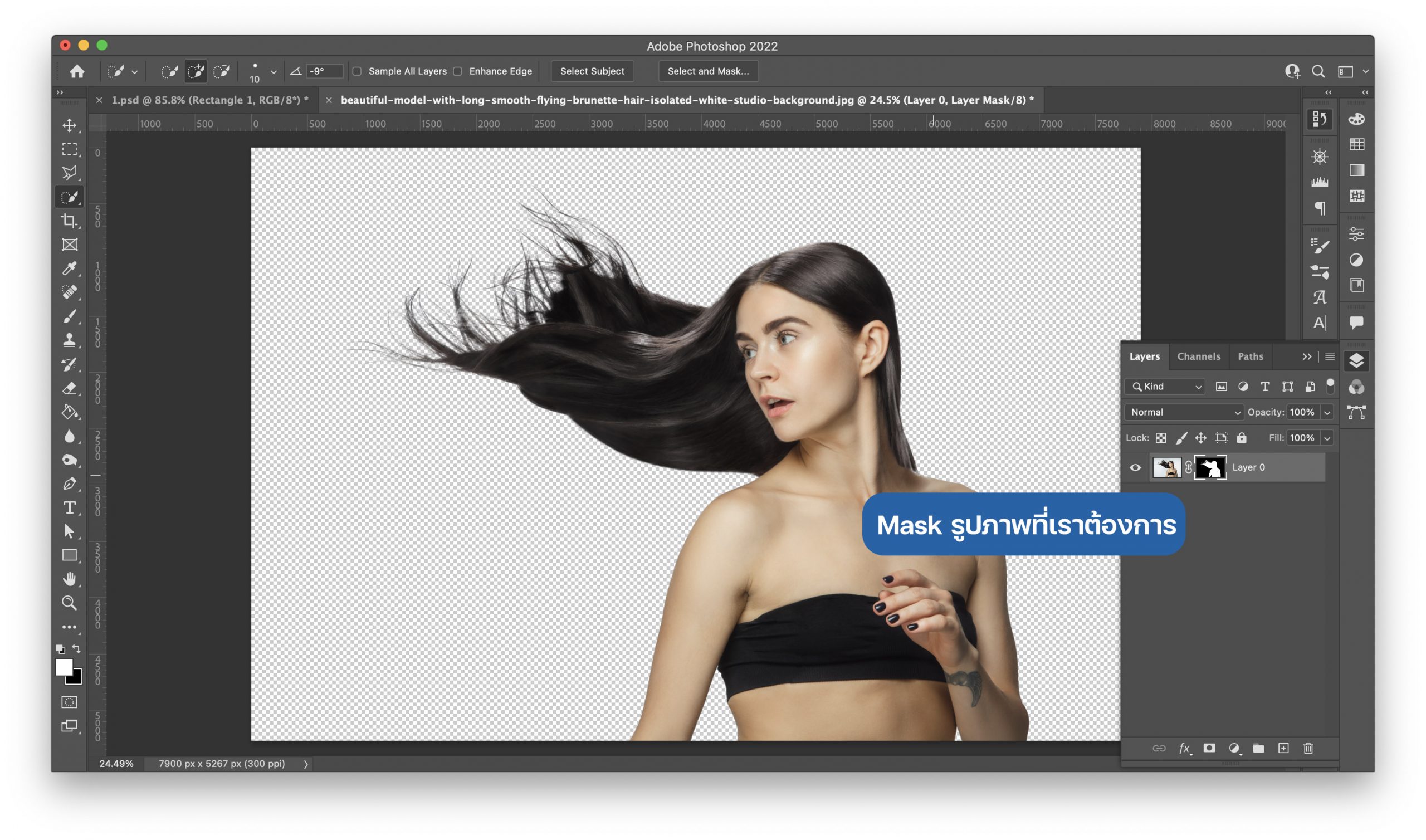Open the layer Kind filter dropdown
The image size is (1426, 840).
(x=1165, y=387)
